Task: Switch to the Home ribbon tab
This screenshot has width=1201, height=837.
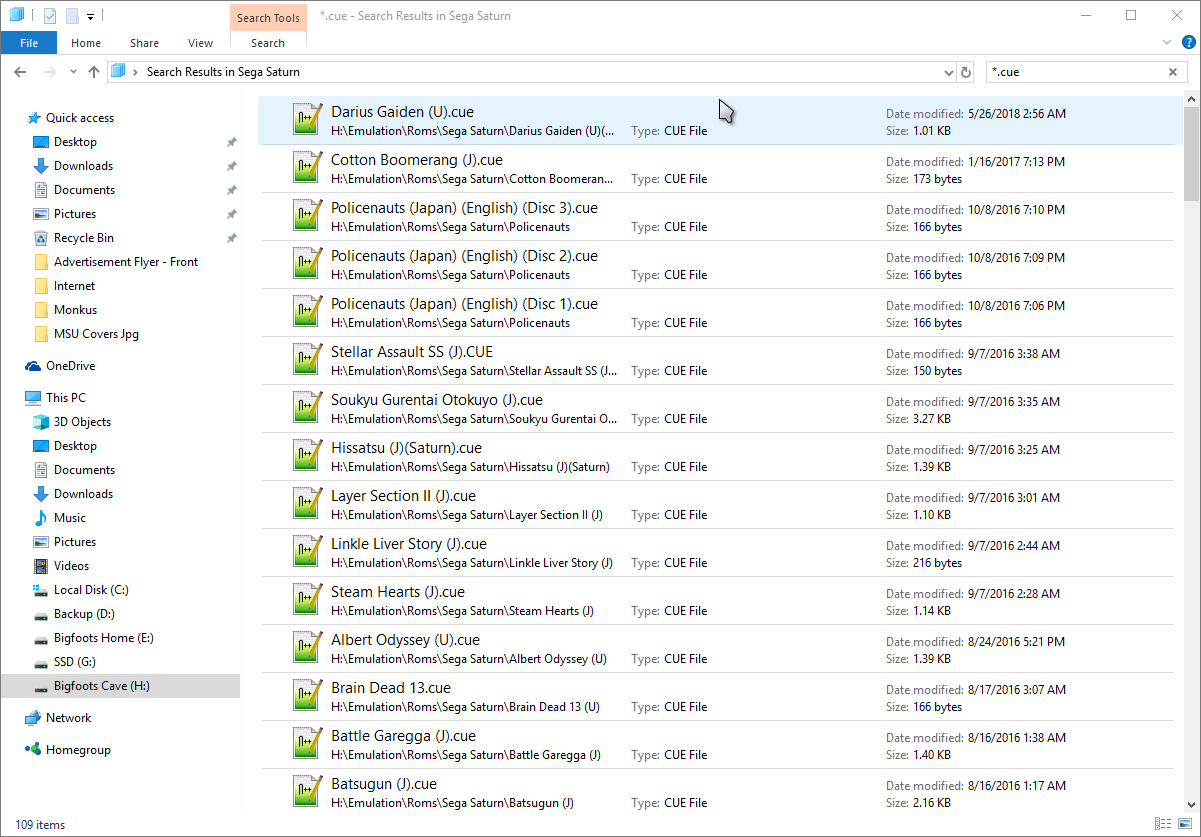Action: point(86,43)
